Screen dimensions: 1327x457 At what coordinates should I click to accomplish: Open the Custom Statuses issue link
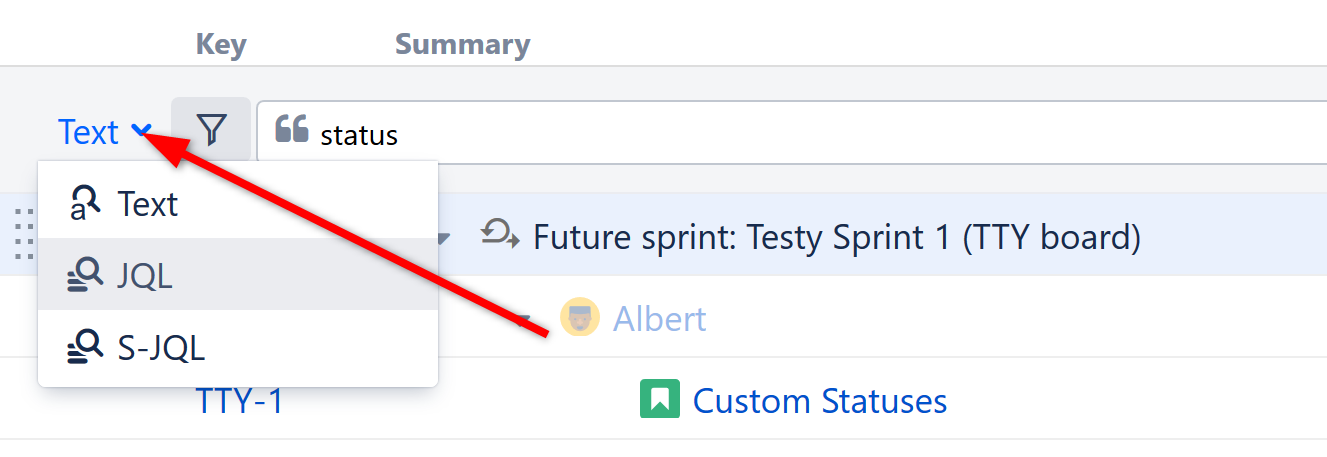pyautogui.click(x=819, y=401)
